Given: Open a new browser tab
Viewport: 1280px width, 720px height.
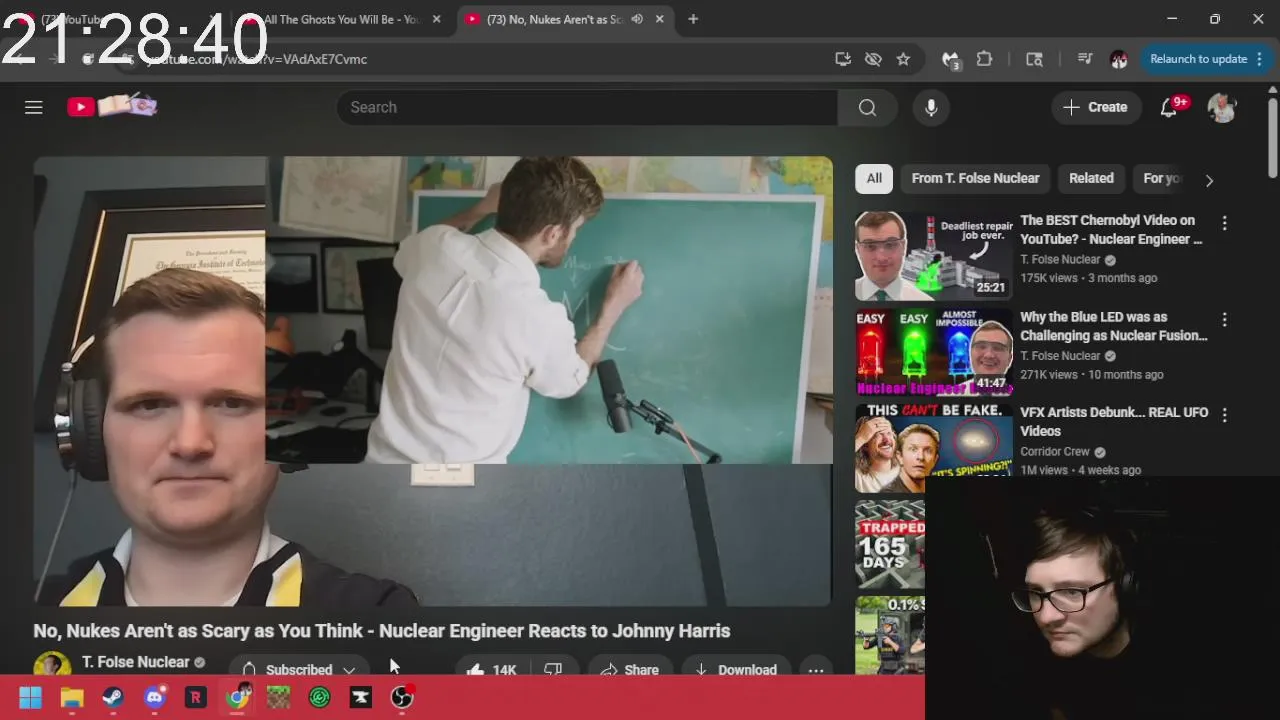Looking at the screenshot, I should point(693,19).
